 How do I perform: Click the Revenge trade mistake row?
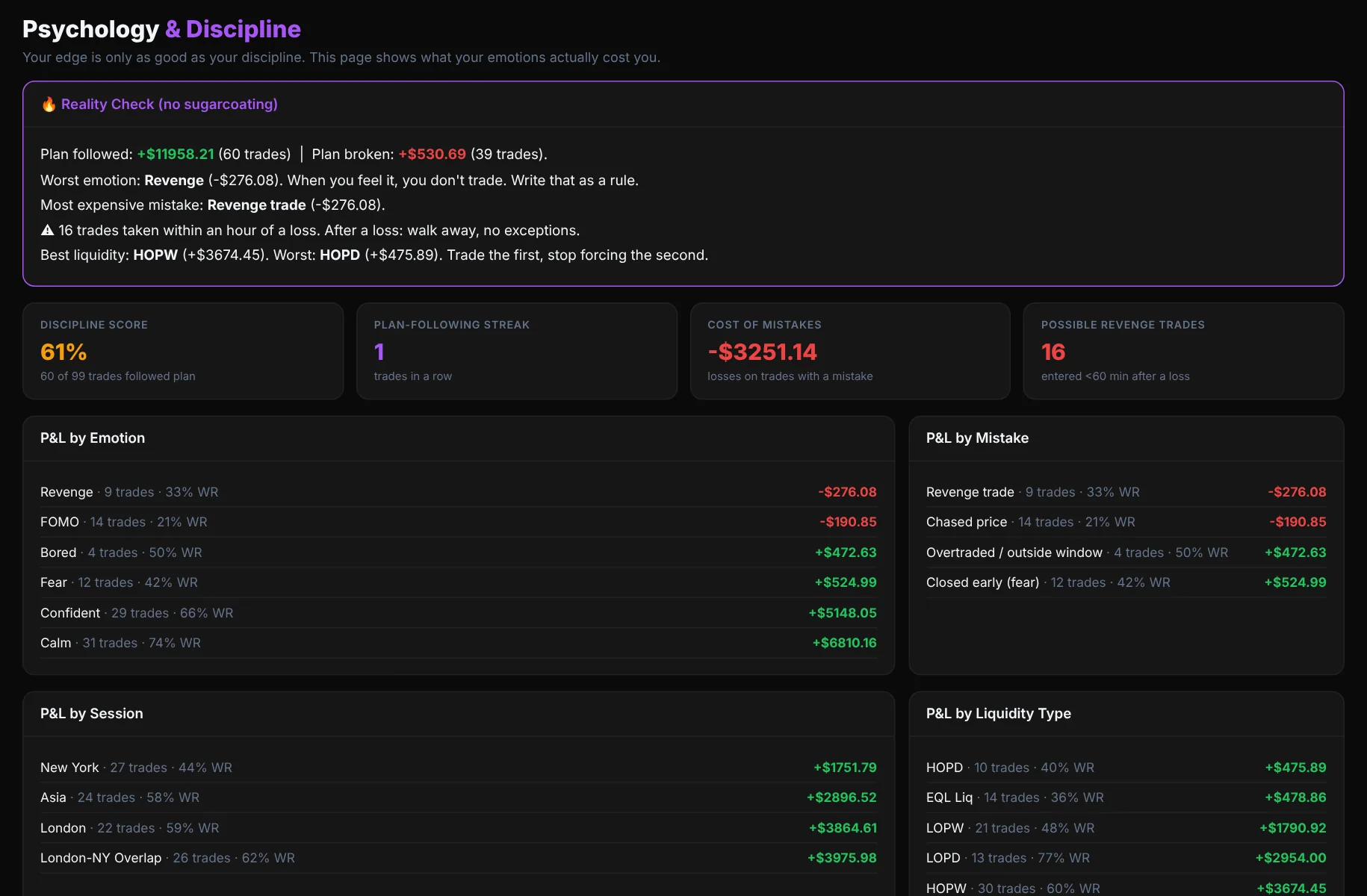(1126, 492)
